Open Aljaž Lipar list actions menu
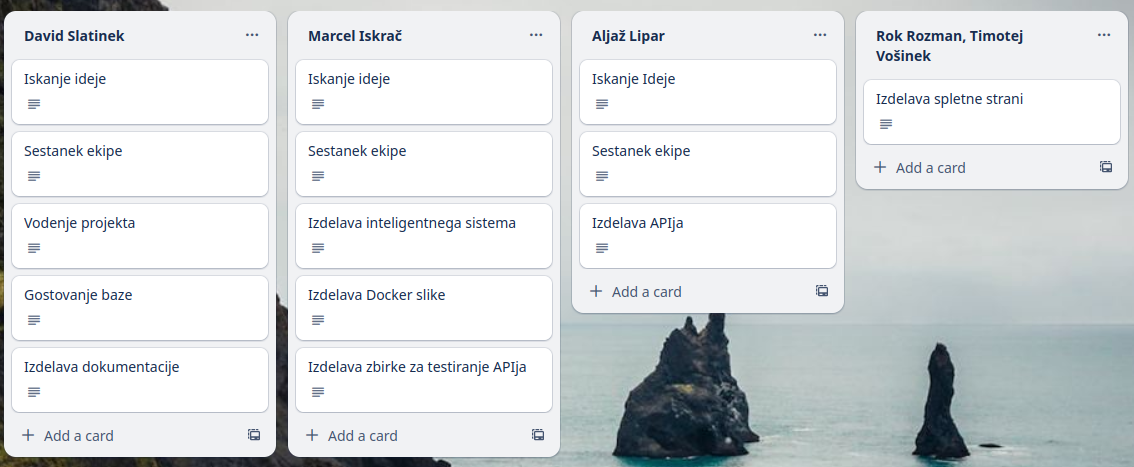Screen dimensions: 1134x467 click(x=820, y=35)
